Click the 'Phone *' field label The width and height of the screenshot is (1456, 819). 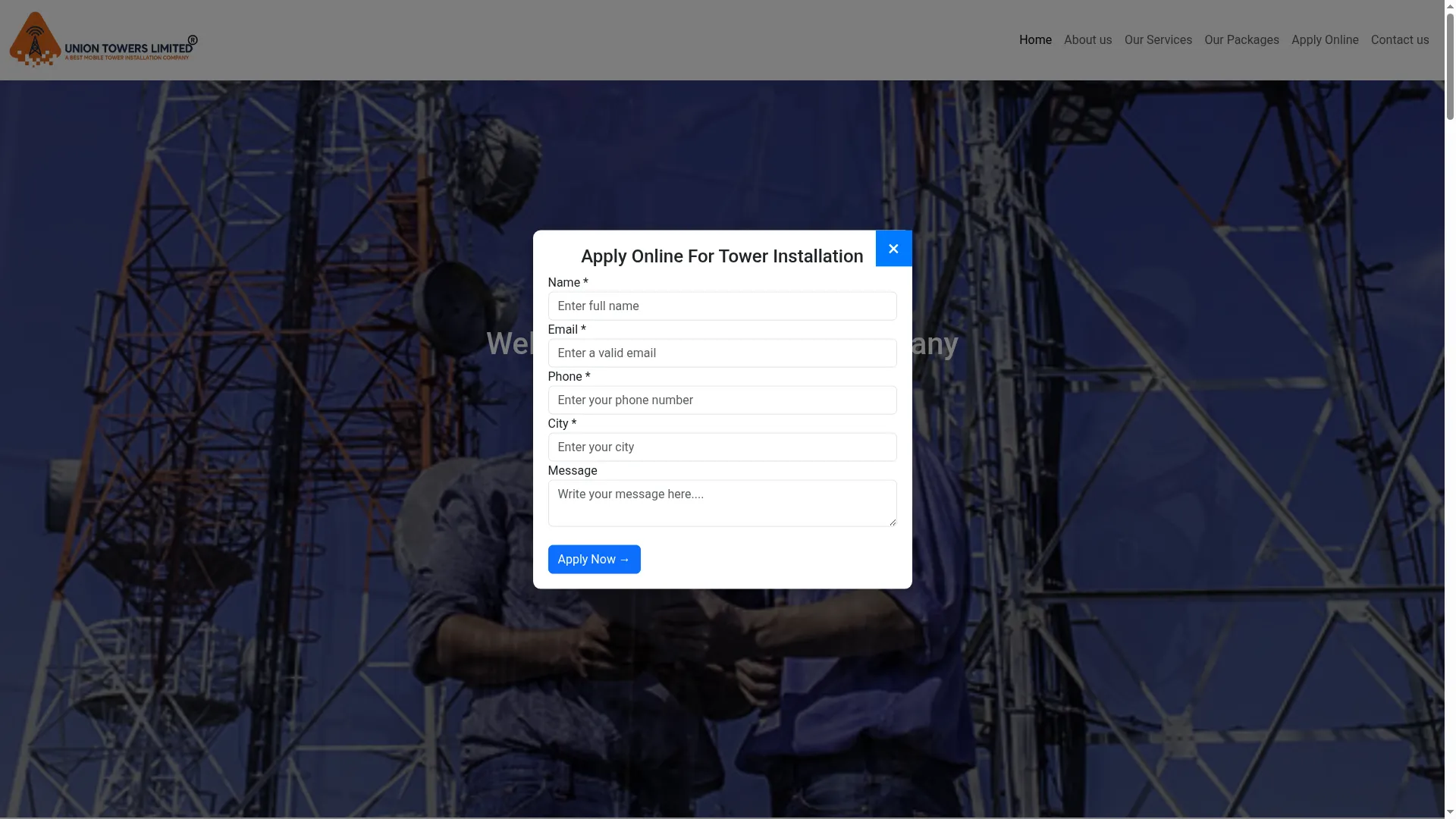click(569, 377)
